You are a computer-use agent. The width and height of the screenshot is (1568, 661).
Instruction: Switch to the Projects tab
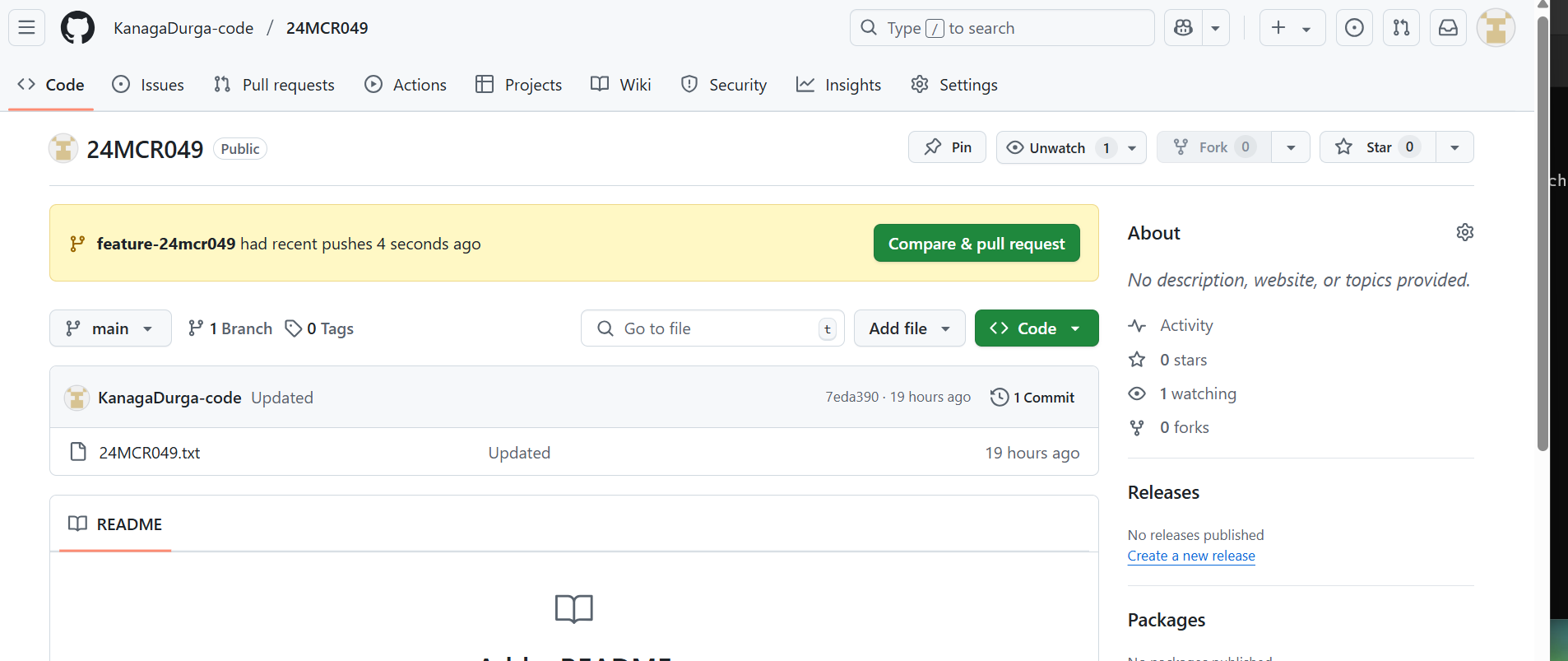tap(518, 85)
